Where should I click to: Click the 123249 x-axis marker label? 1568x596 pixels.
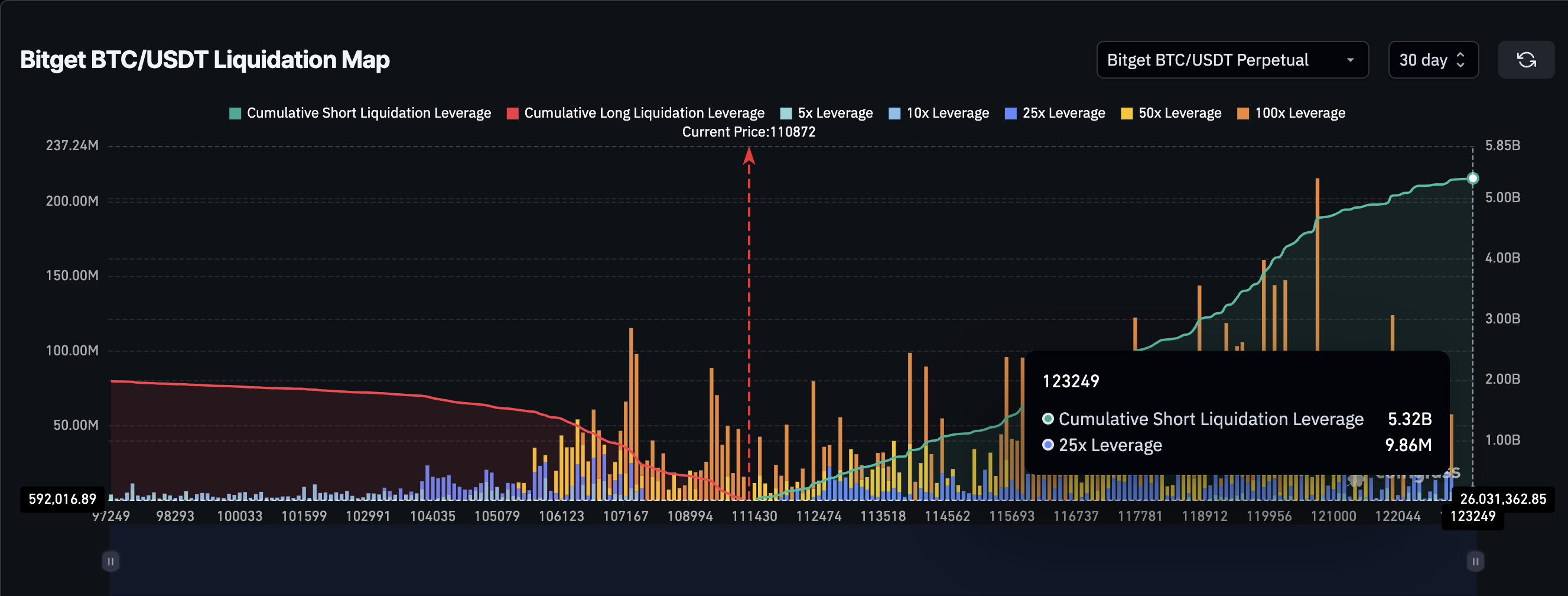pyautogui.click(x=1472, y=516)
